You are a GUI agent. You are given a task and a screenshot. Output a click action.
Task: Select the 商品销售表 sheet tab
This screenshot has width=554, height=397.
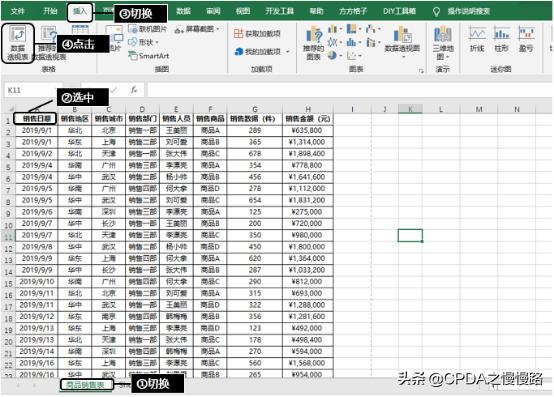pyautogui.click(x=85, y=385)
